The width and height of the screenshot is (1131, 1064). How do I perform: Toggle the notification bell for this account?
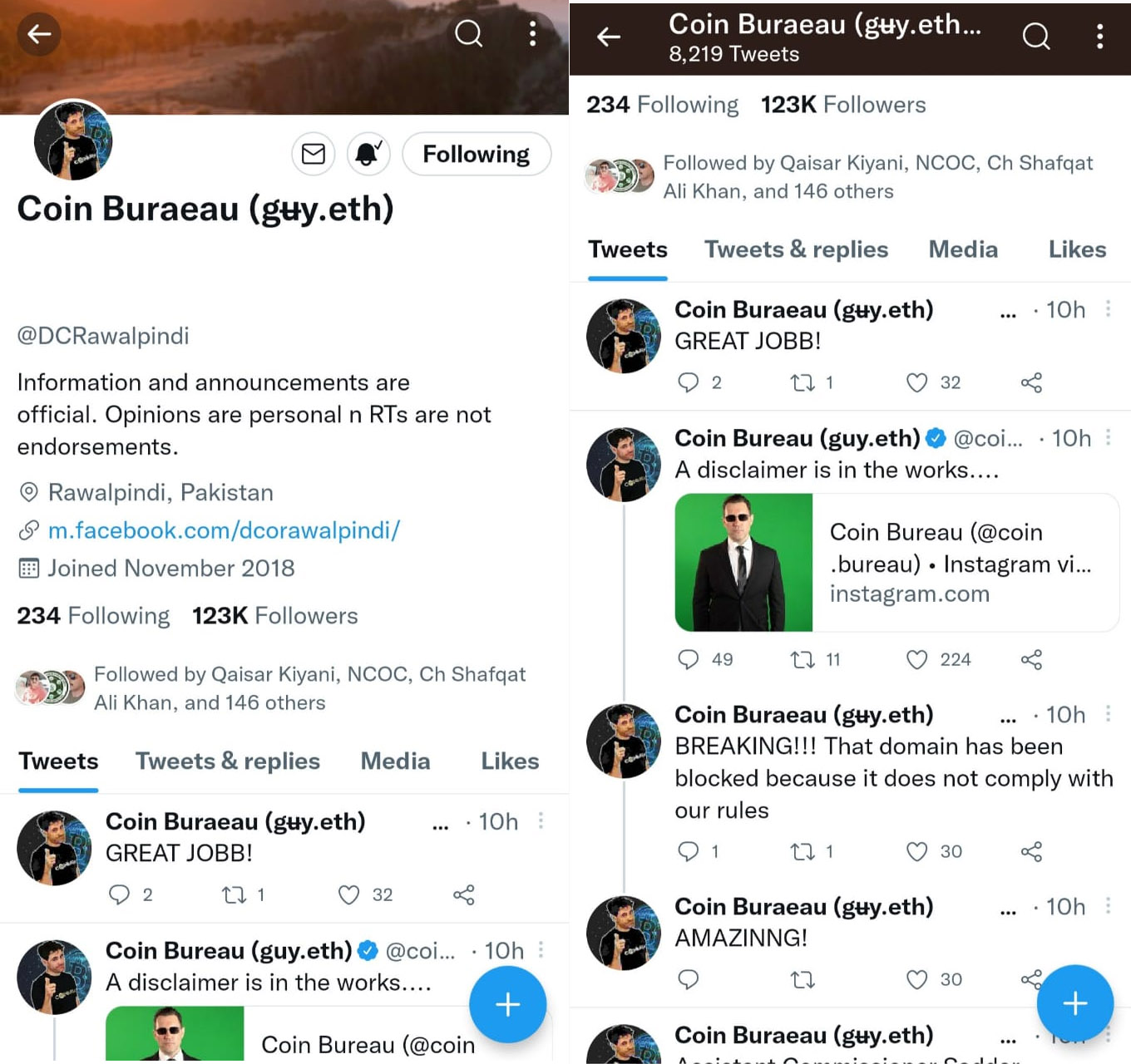pos(368,154)
